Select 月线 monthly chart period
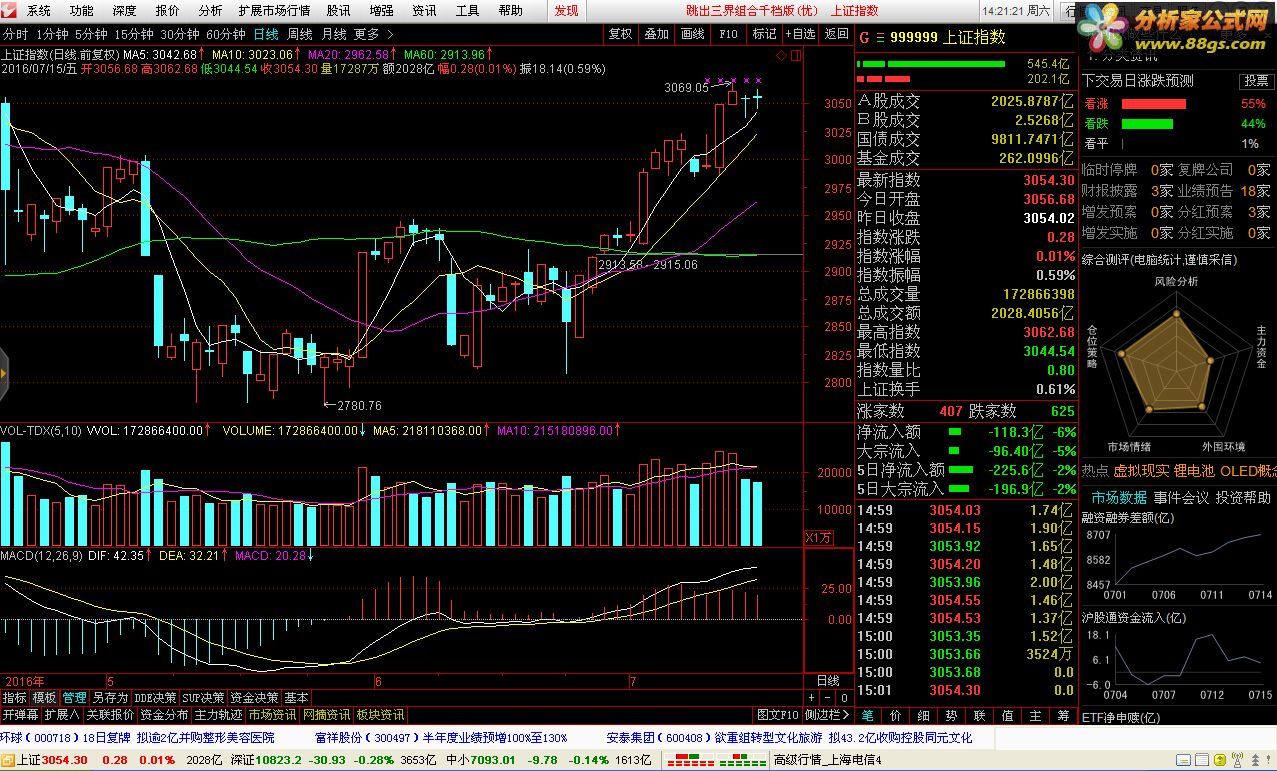The height and width of the screenshot is (771, 1277). pyautogui.click(x=334, y=34)
